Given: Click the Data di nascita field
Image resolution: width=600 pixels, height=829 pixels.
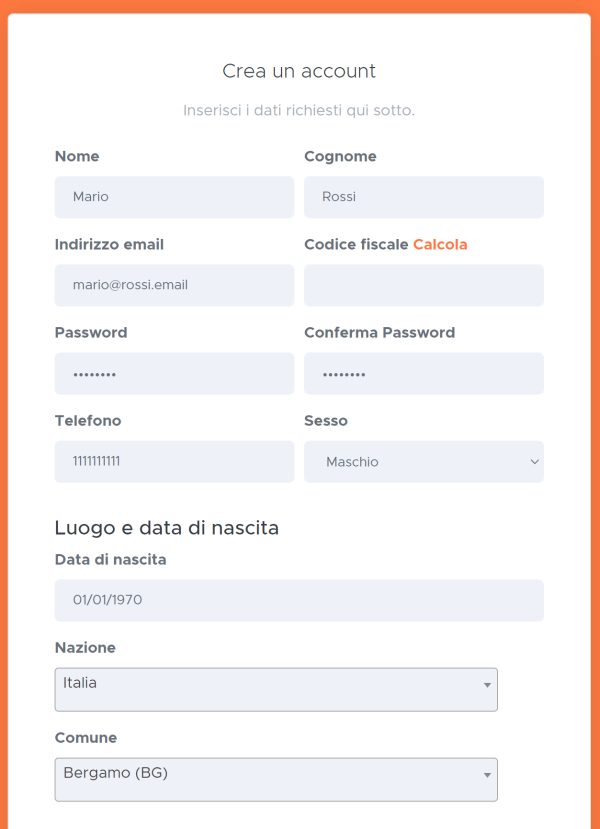Looking at the screenshot, I should 299,601.
